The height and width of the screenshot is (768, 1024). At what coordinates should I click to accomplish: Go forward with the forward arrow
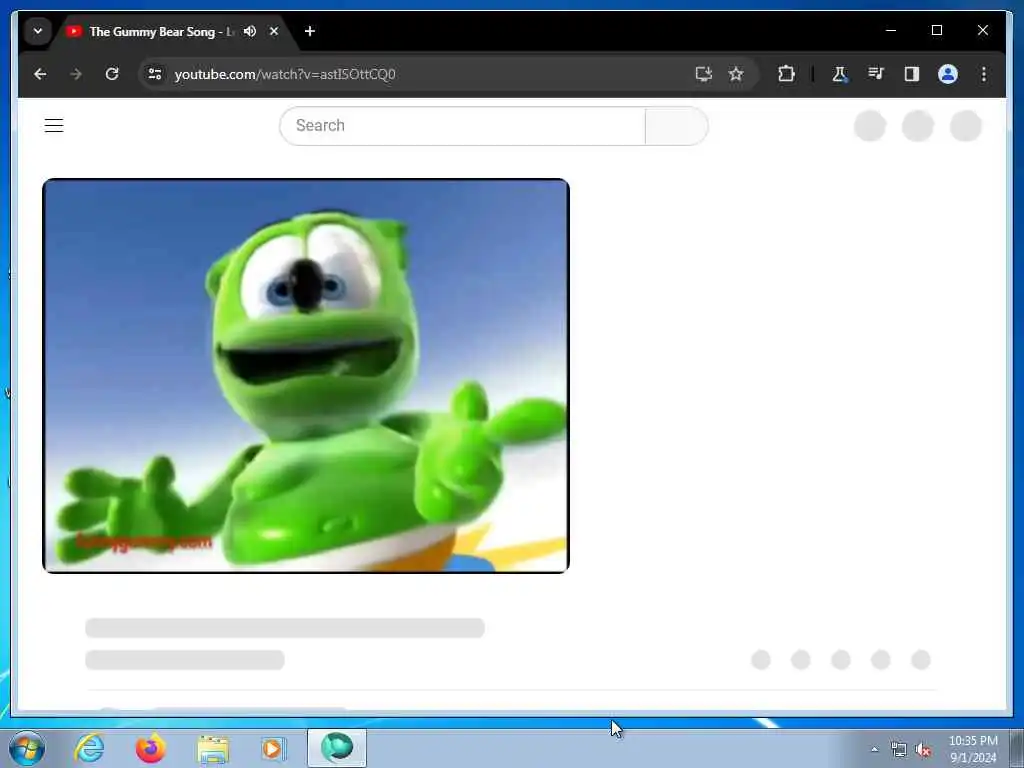(x=76, y=74)
